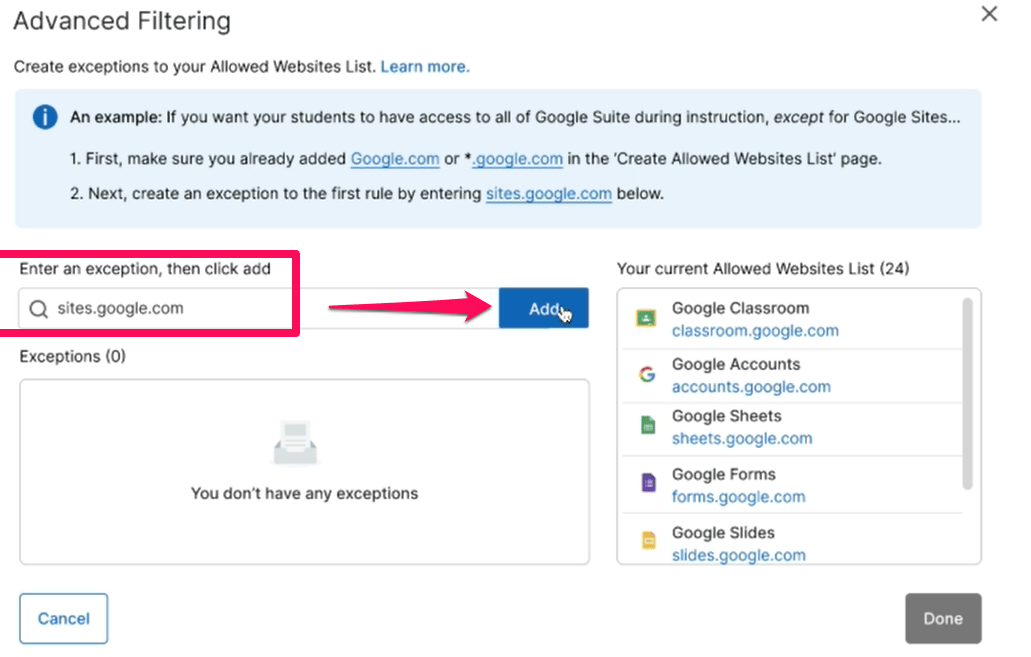Click the empty exceptions inbox icon

tap(295, 443)
